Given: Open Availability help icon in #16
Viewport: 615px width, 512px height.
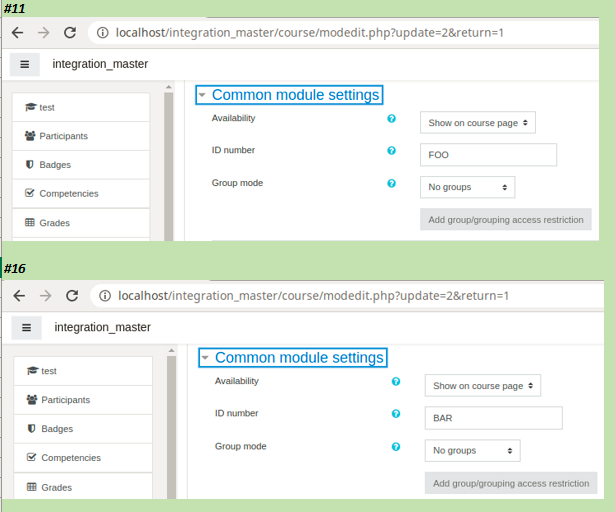Looking at the screenshot, I should tap(396, 381).
